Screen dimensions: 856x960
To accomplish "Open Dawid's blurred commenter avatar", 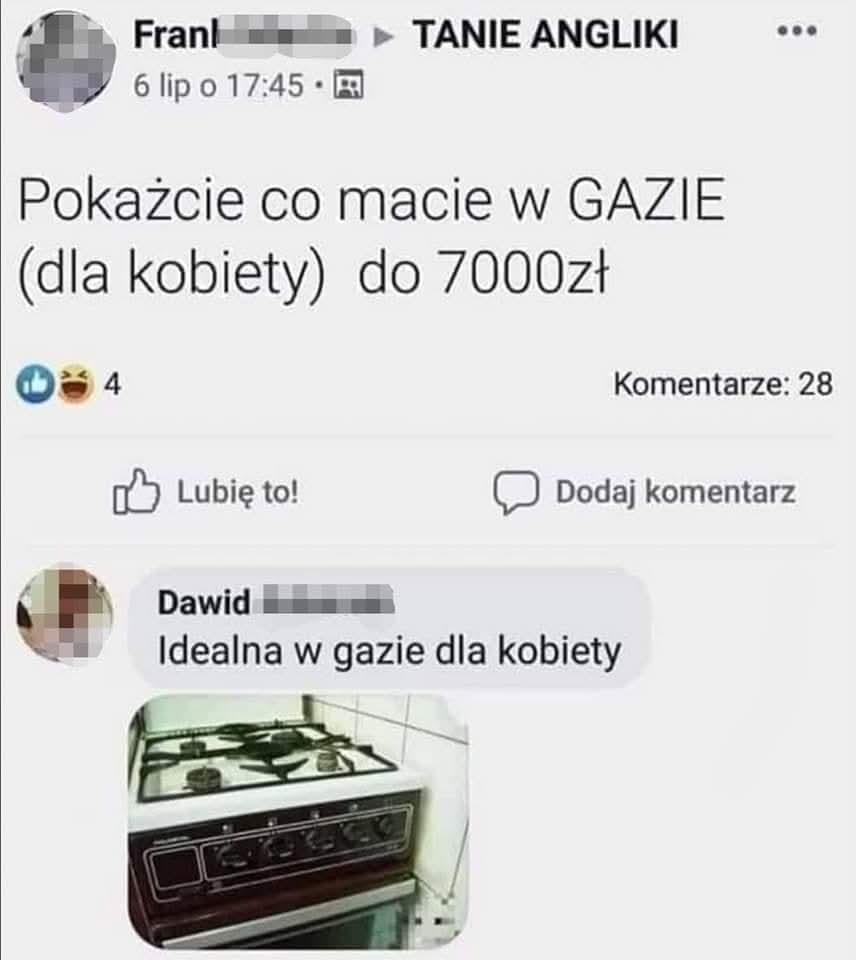I will point(65,613).
